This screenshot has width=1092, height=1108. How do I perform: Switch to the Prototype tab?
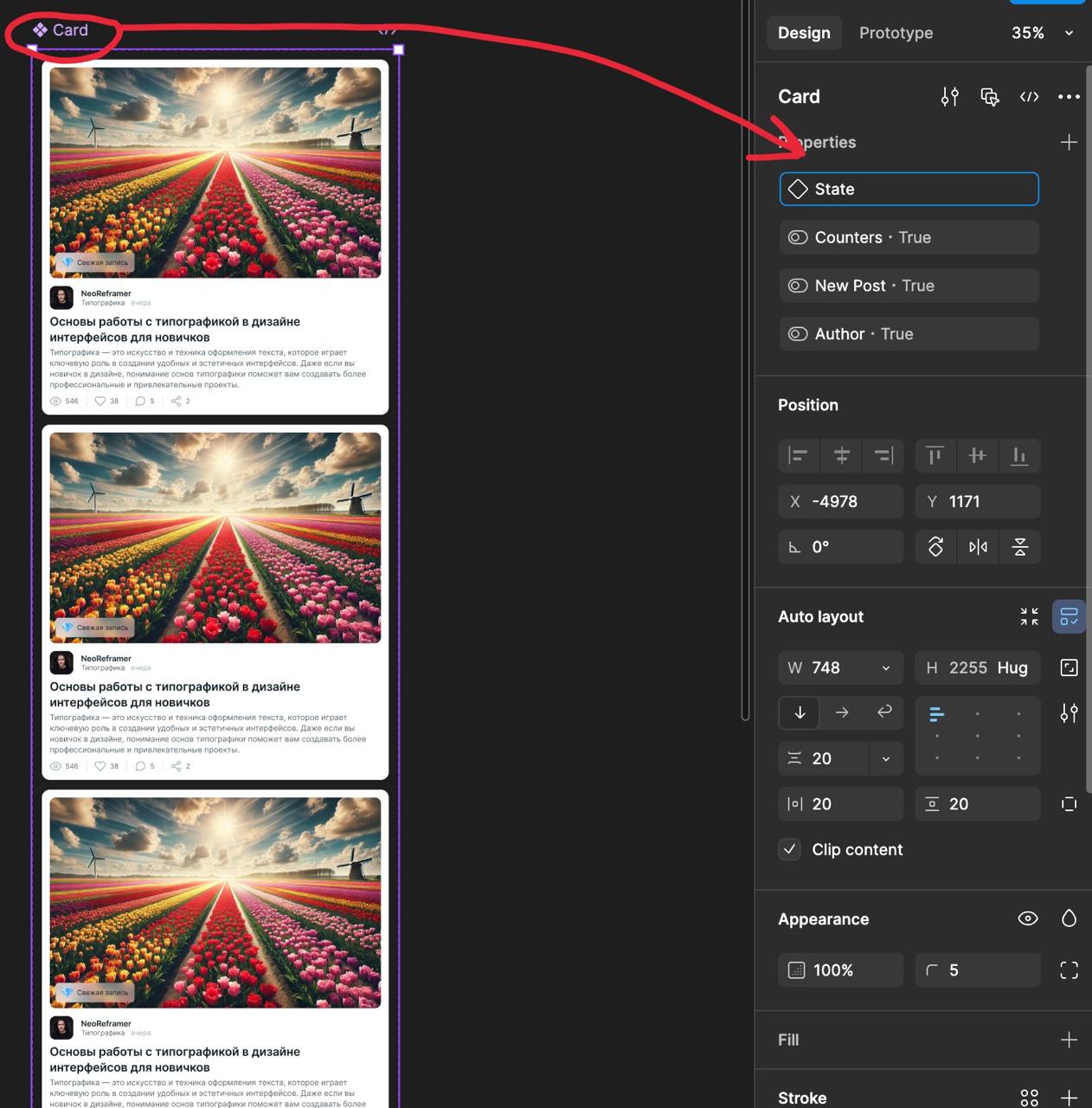point(896,33)
